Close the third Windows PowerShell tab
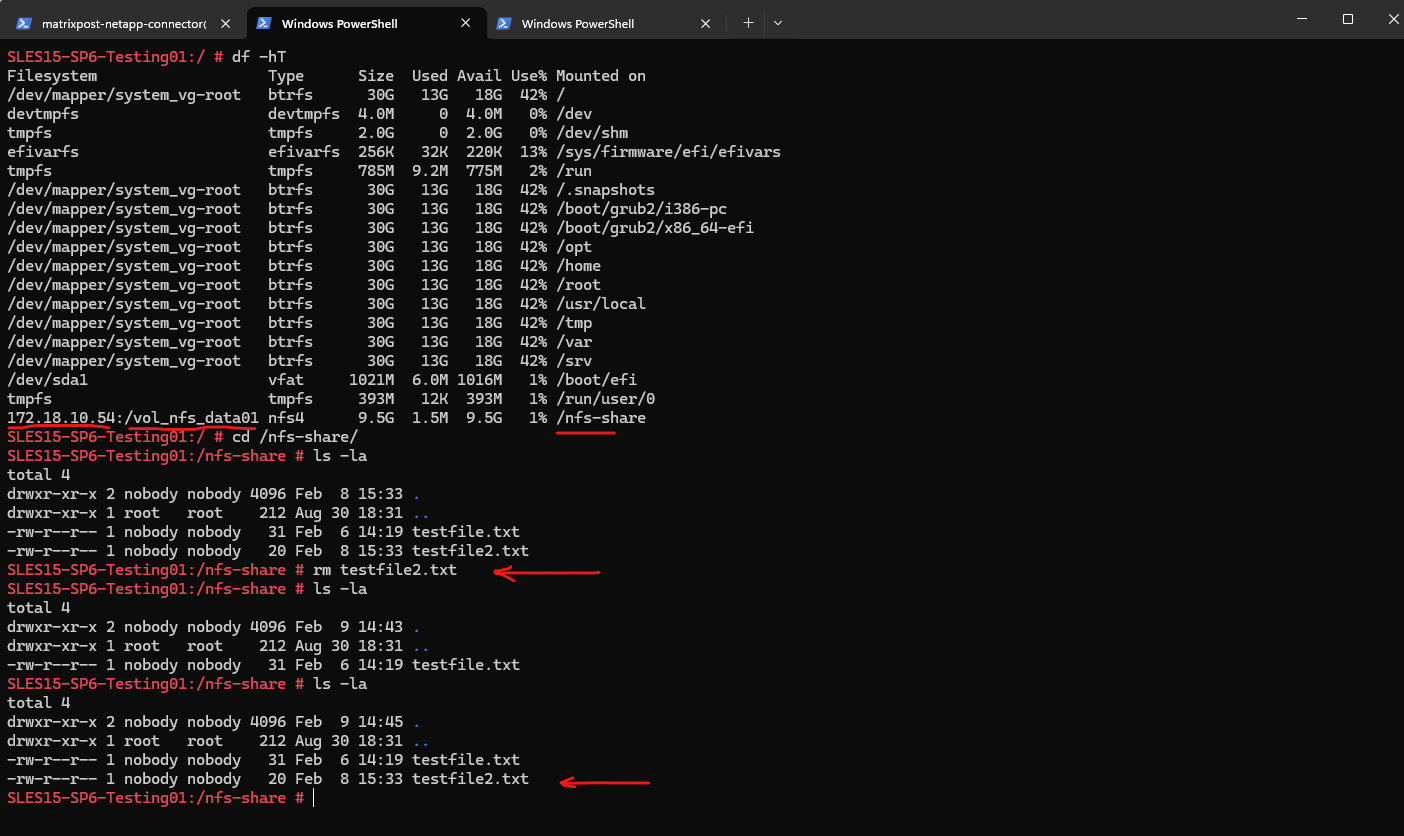 click(706, 23)
